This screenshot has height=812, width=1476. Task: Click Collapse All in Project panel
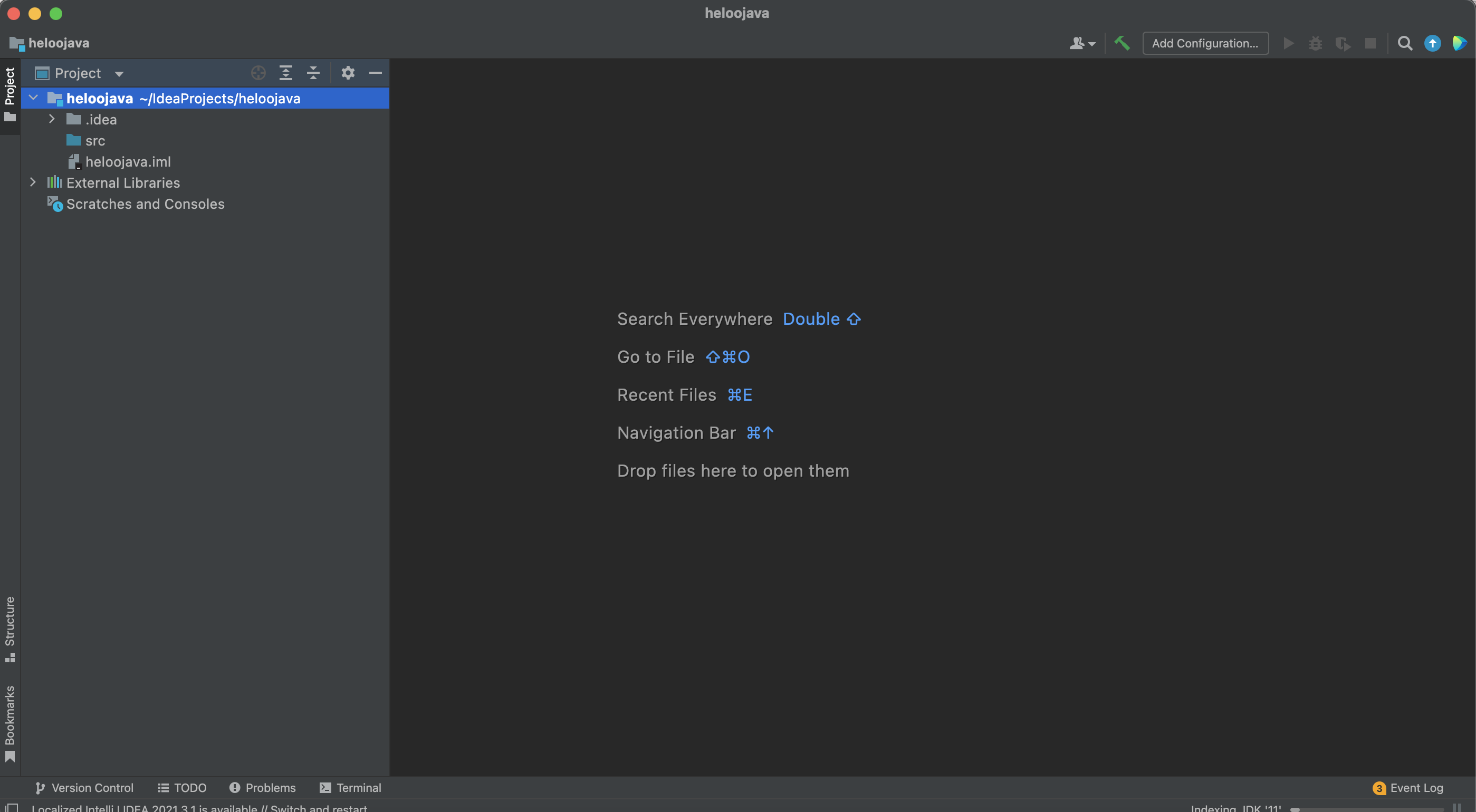tap(313, 73)
